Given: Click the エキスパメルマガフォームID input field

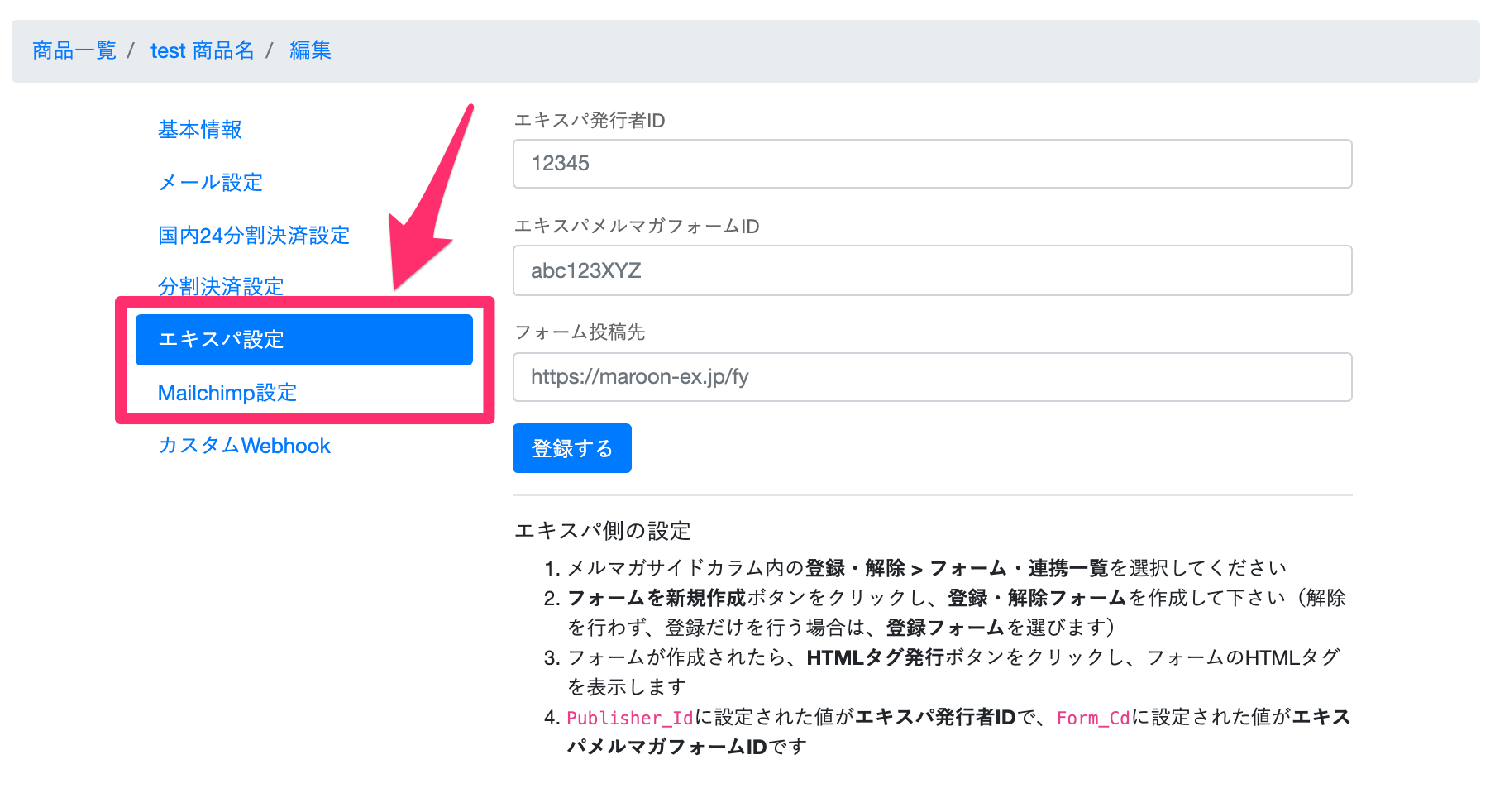Looking at the screenshot, I should click(932, 270).
